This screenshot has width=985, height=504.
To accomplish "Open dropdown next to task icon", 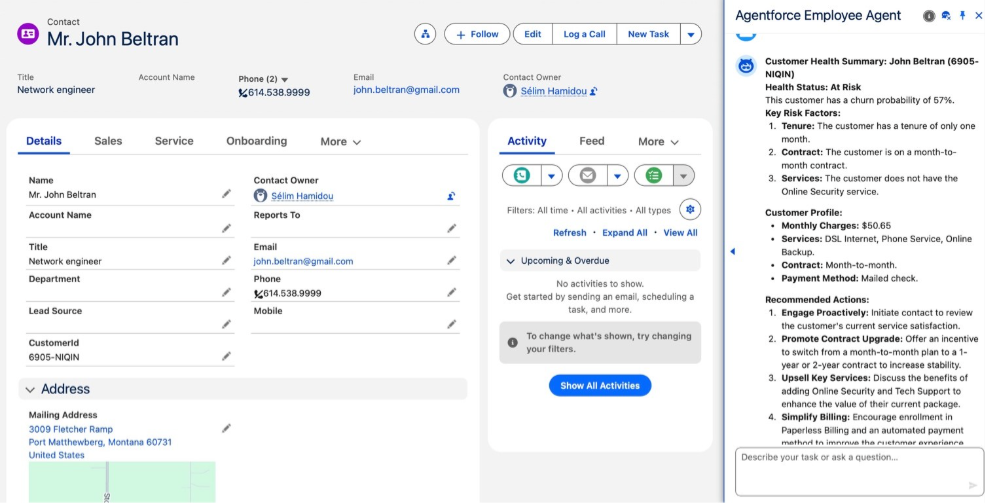I will point(683,176).
